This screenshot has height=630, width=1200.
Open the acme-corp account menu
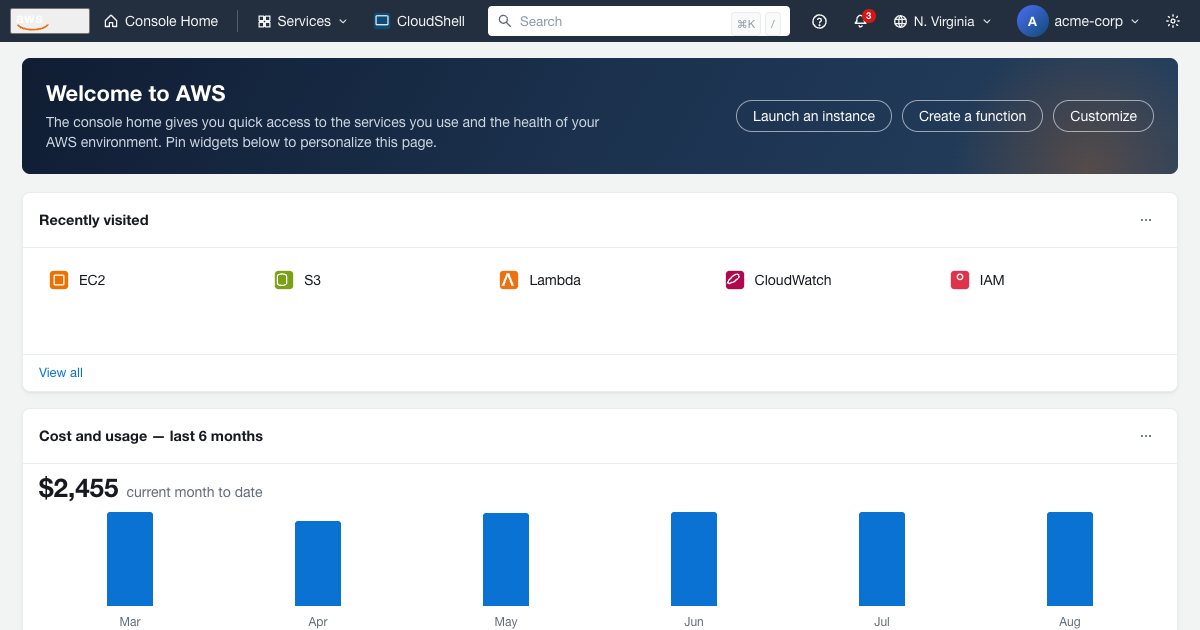click(1078, 21)
